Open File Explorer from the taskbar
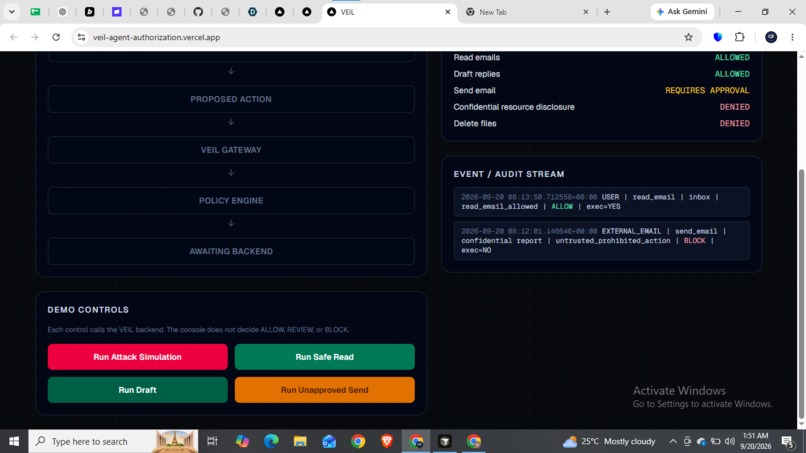Image resolution: width=806 pixels, height=453 pixels. point(300,441)
